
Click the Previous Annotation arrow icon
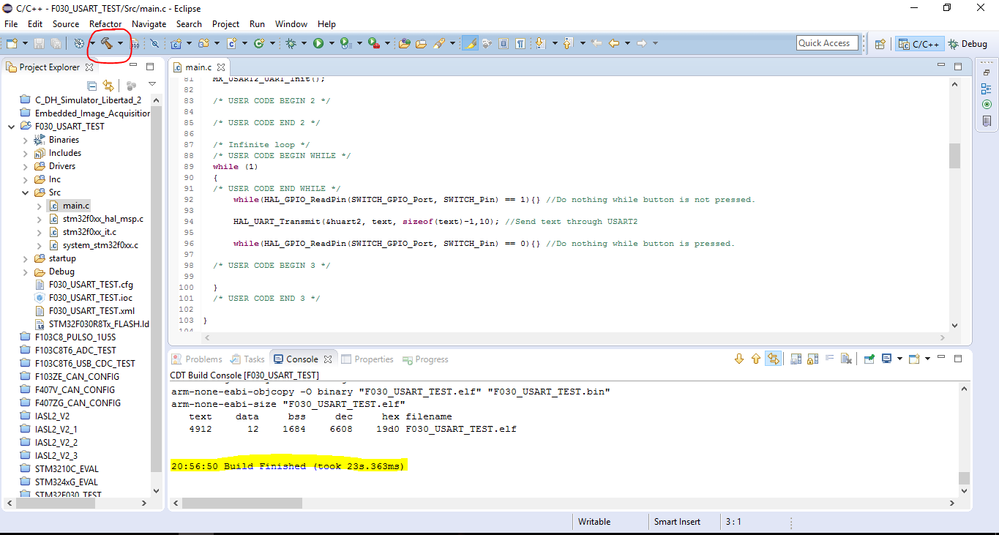(566, 43)
